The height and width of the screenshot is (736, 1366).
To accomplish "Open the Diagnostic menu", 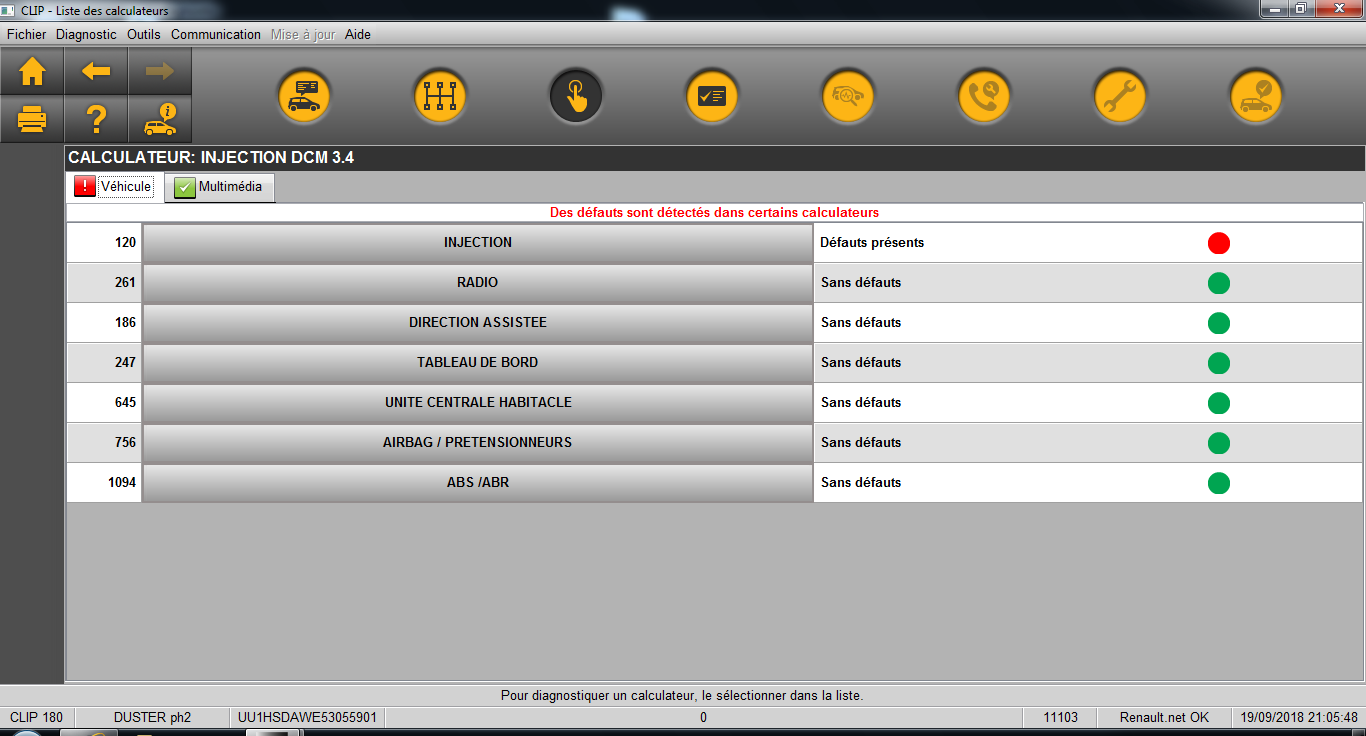I will (86, 34).
